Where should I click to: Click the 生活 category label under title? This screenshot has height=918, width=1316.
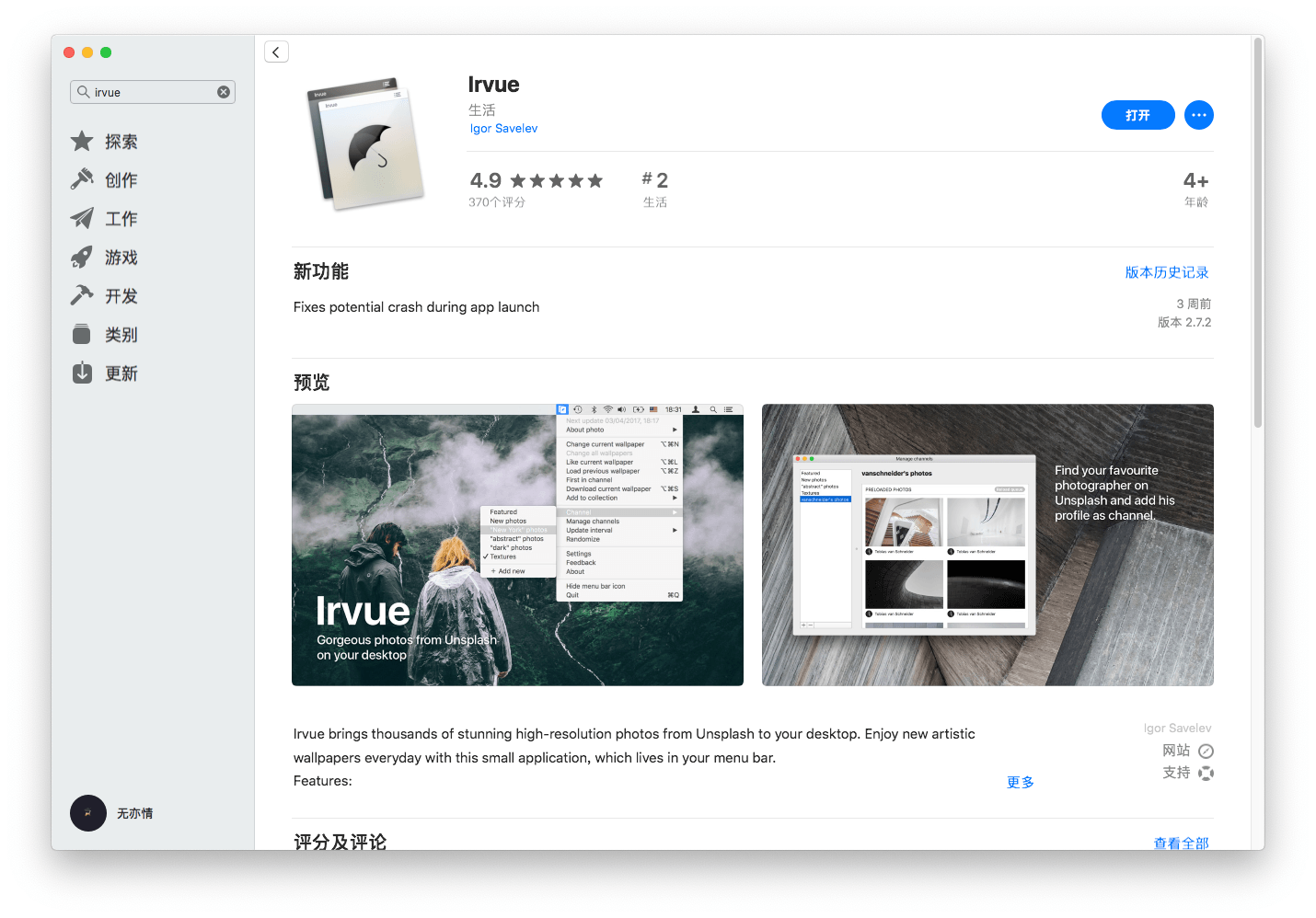coord(482,109)
